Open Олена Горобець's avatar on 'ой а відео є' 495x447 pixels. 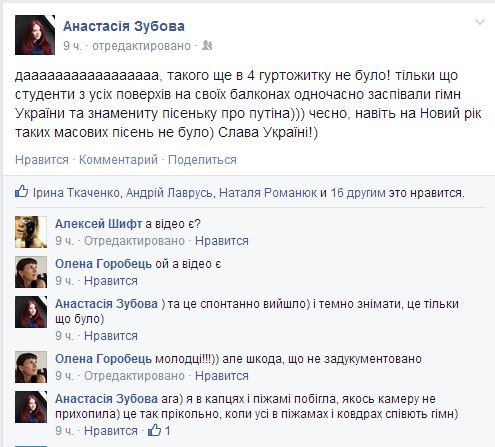coord(31,272)
